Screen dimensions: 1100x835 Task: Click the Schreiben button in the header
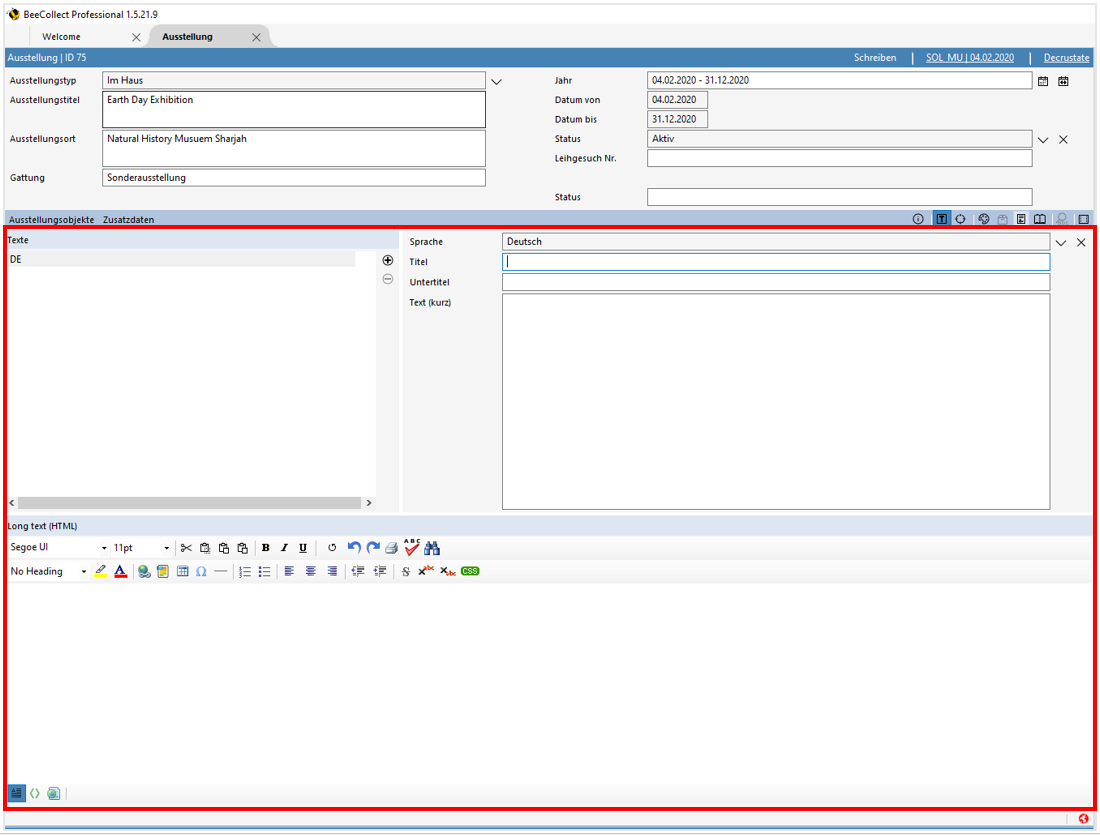point(875,58)
